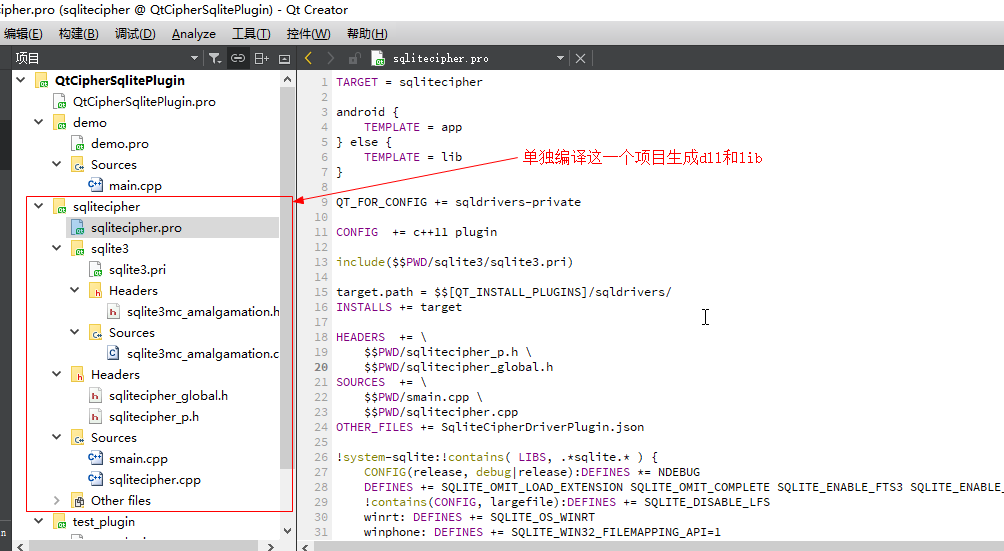Close the sqlitecipher.pro document
Screen dimensions: 1004x551
[x=580, y=58]
